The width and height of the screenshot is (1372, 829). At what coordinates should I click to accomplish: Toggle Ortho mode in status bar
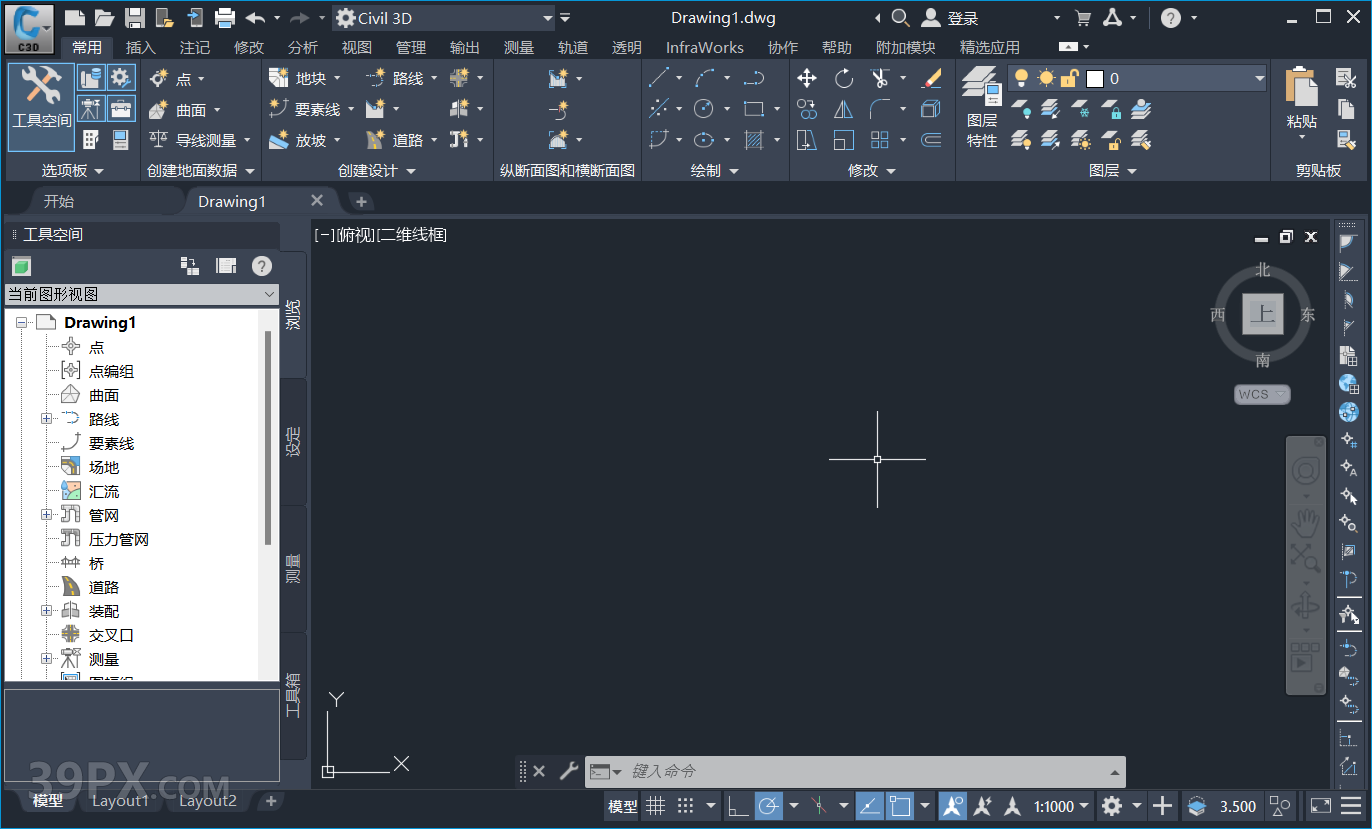coord(738,806)
